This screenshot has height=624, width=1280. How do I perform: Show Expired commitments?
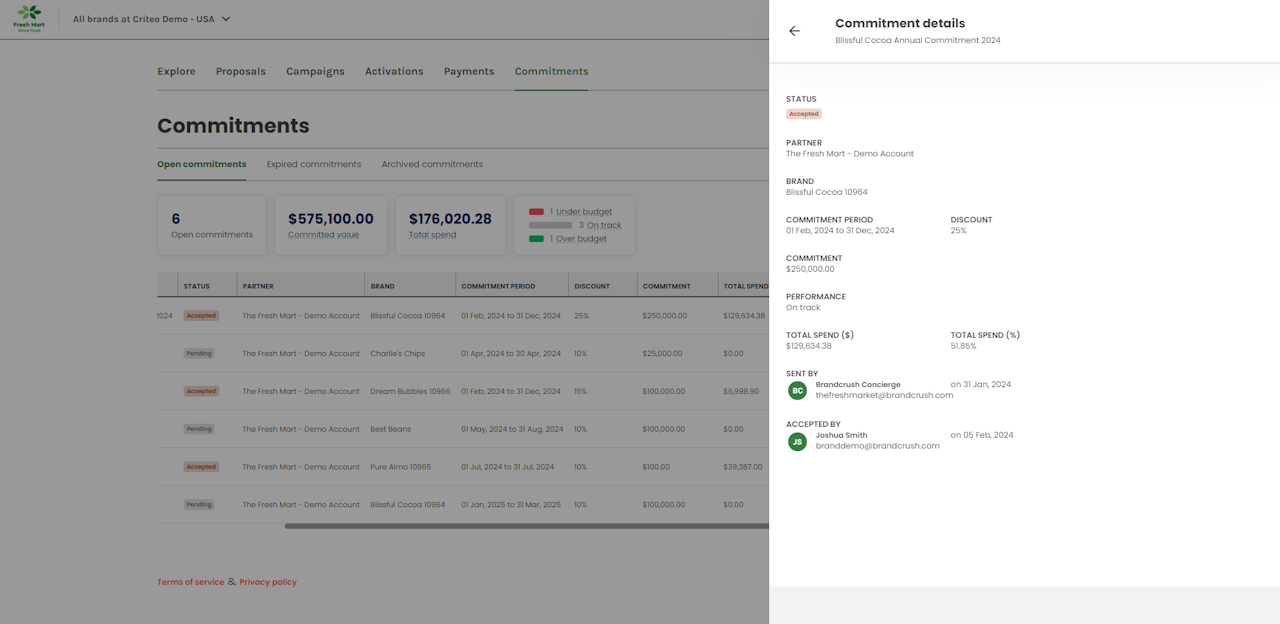tap(313, 164)
